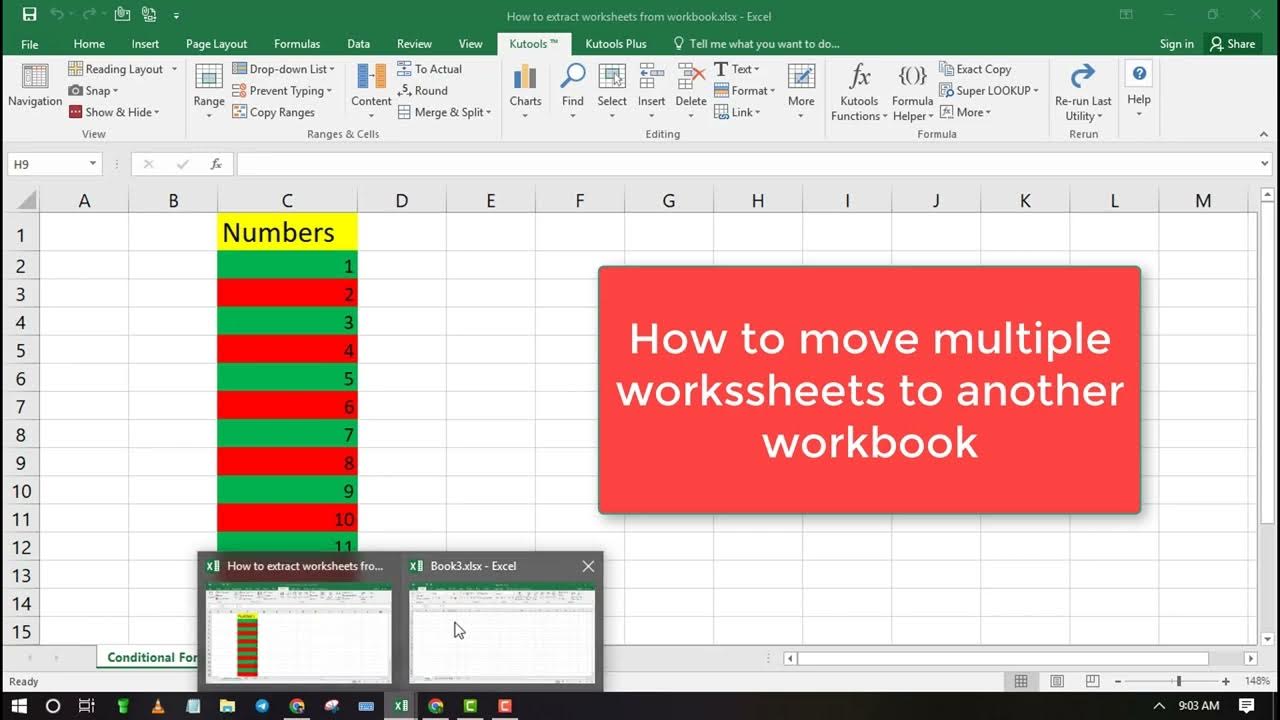
Task: Collapse the formula bar dropdown arrow
Action: (1262, 163)
